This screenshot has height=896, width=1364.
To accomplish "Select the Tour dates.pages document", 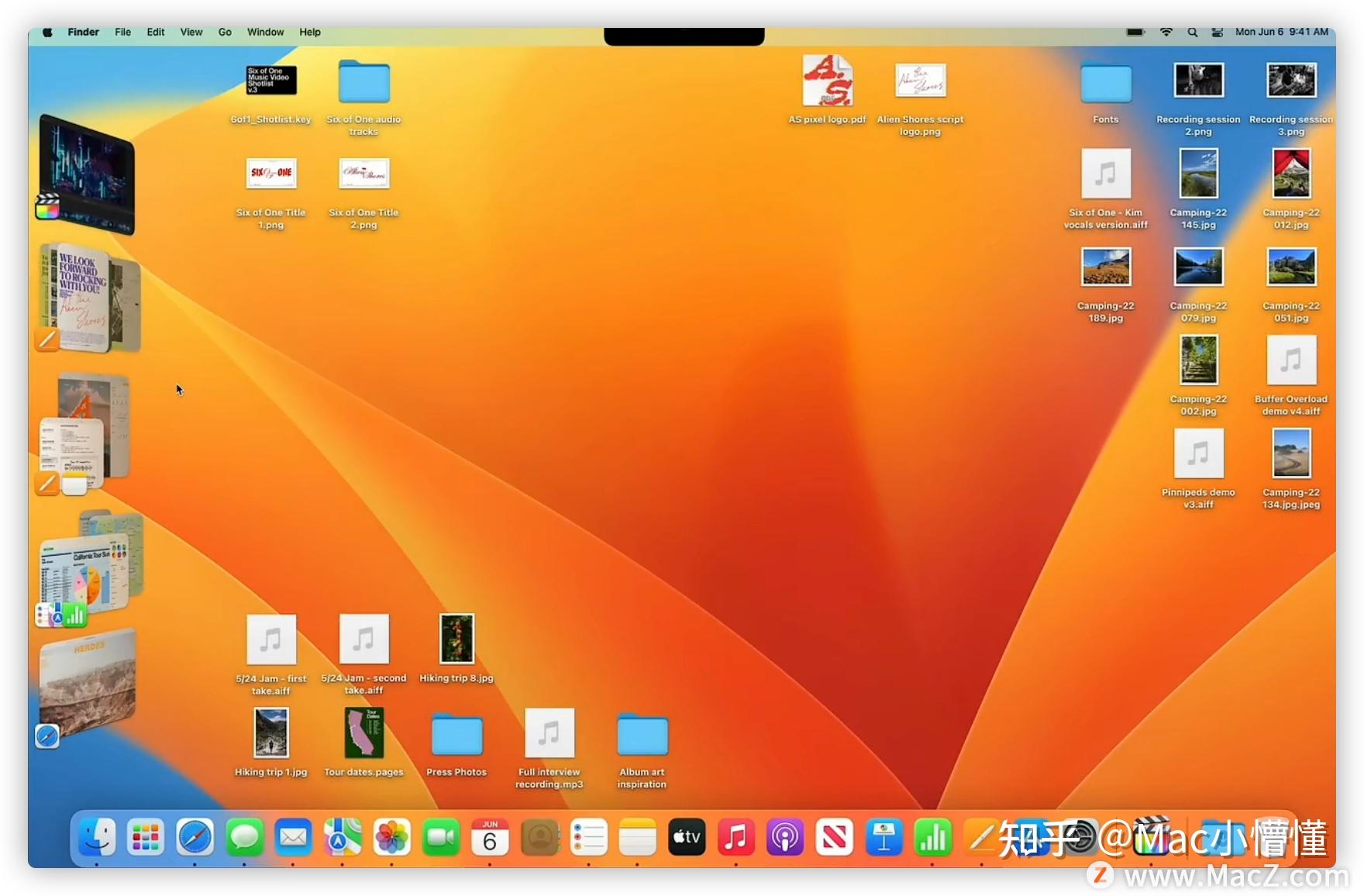I will pos(363,742).
